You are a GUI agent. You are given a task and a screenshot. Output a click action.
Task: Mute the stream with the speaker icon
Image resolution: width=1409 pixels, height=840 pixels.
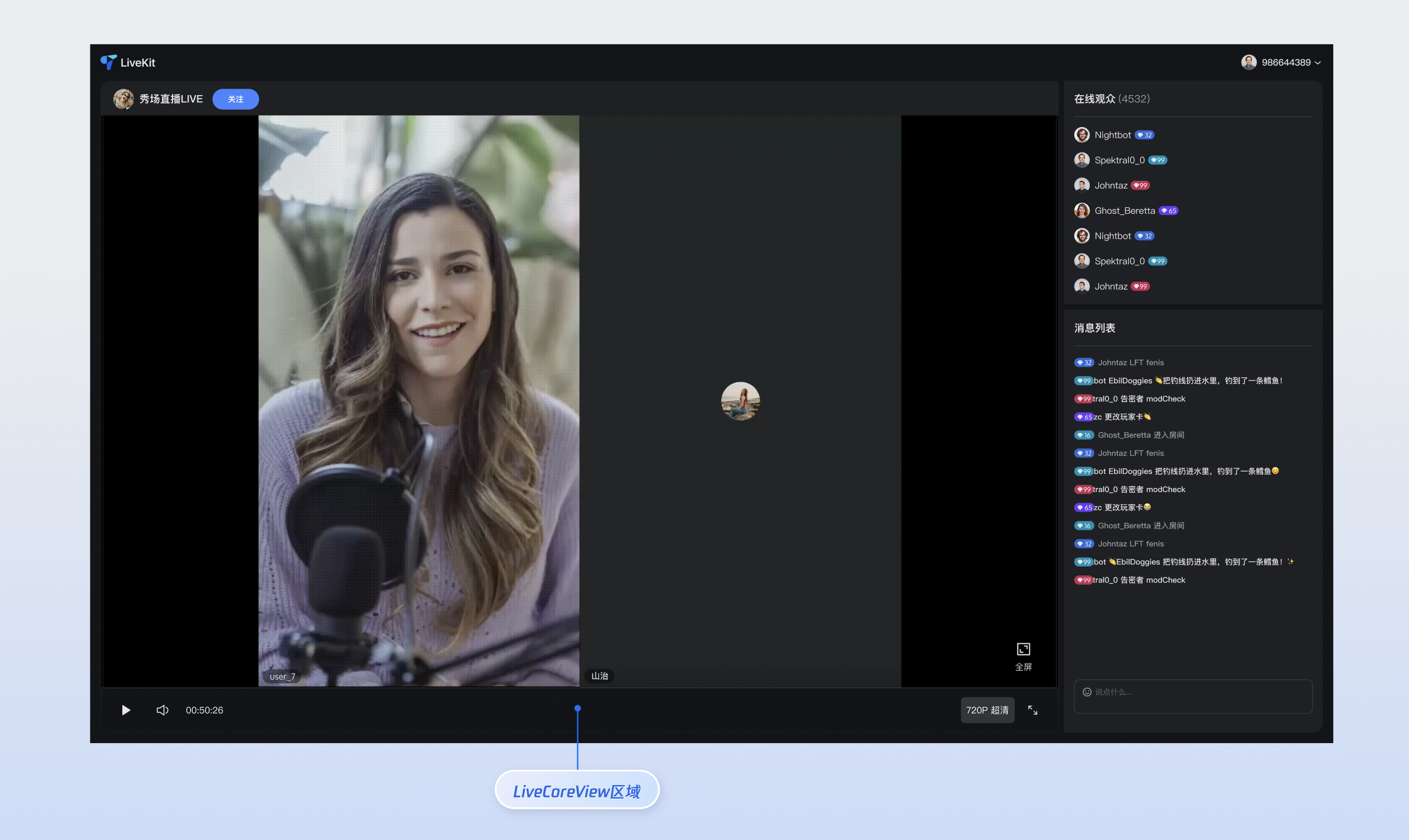(163, 710)
